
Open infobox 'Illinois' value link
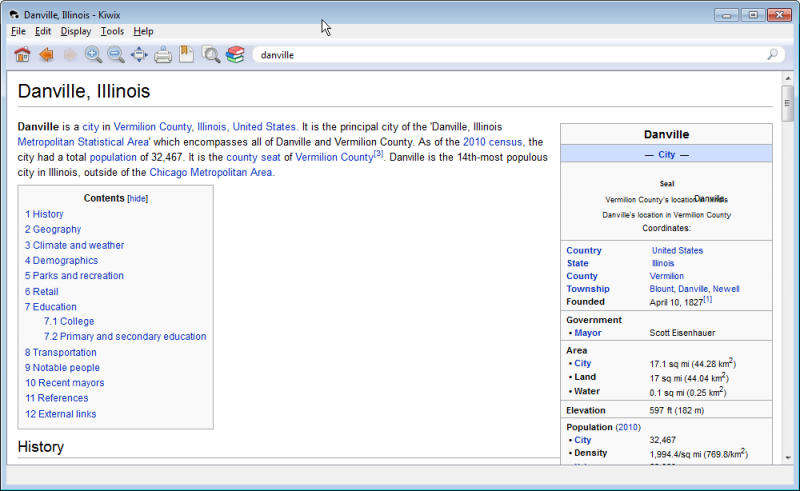tap(663, 263)
